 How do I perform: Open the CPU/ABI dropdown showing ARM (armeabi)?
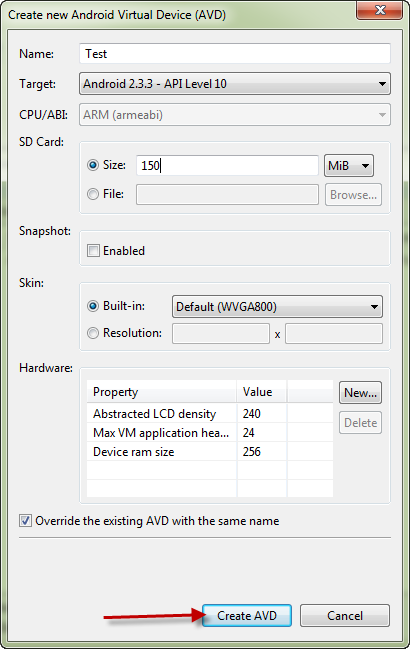[x=235, y=115]
